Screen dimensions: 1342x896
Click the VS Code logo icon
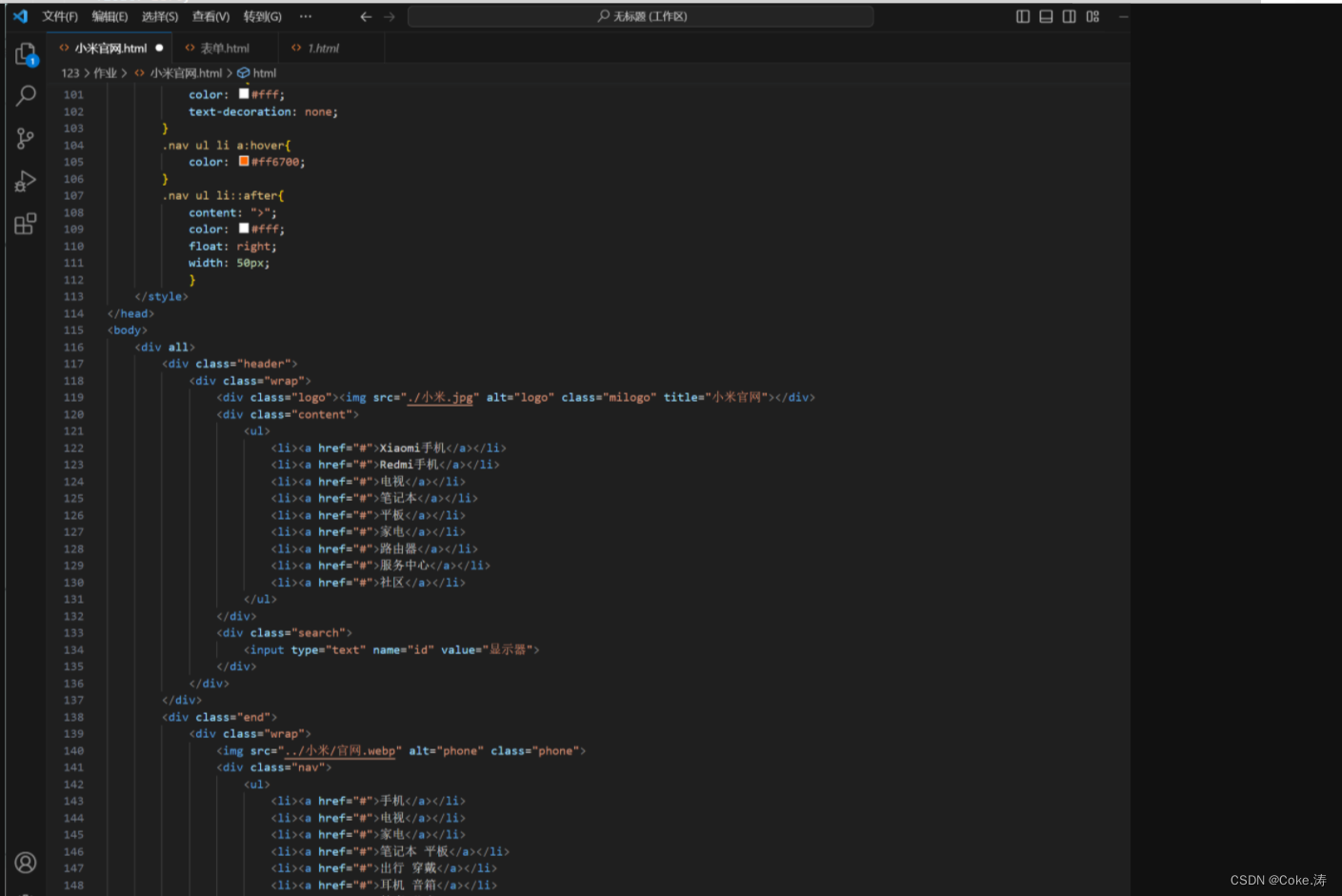point(20,16)
